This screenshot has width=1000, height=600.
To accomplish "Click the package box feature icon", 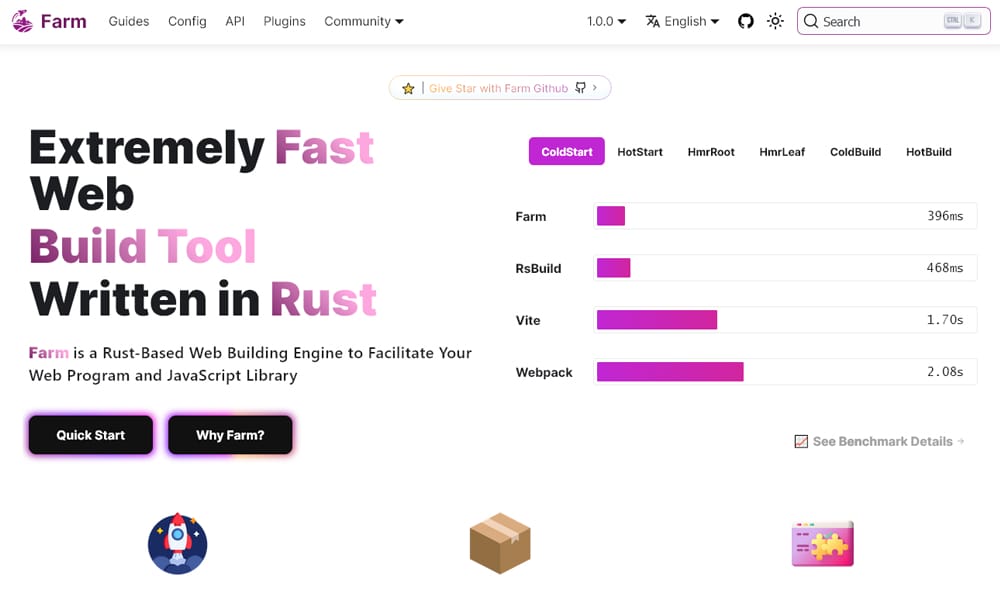I will pyautogui.click(x=500, y=543).
